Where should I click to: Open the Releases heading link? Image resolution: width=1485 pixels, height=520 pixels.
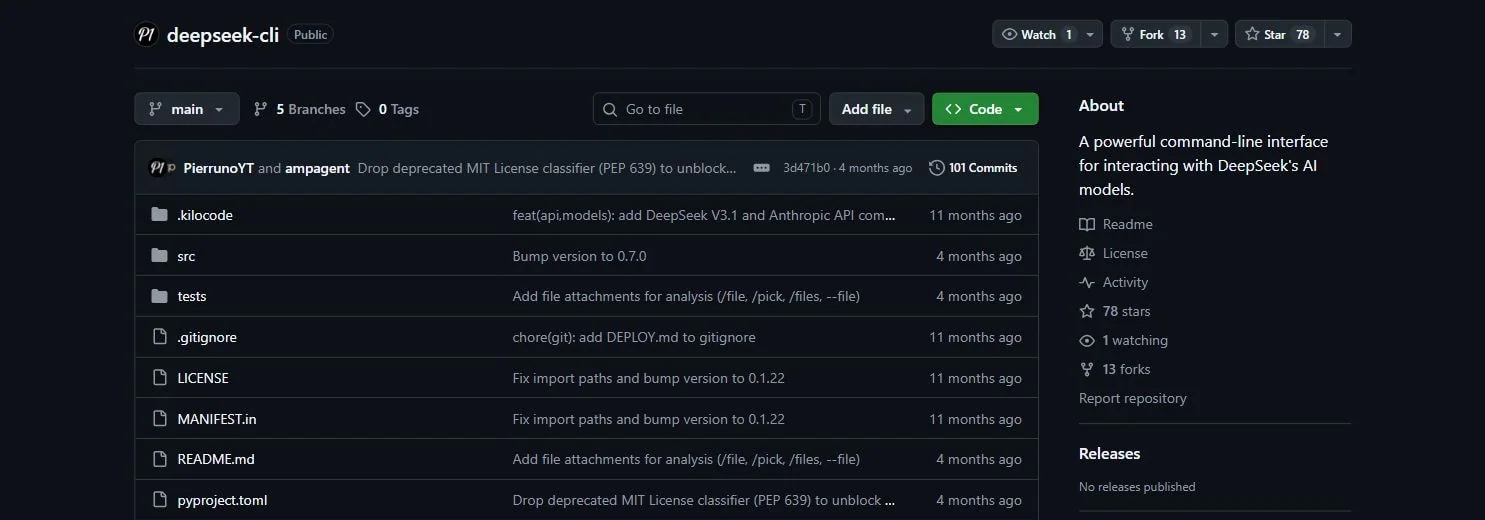[1109, 453]
